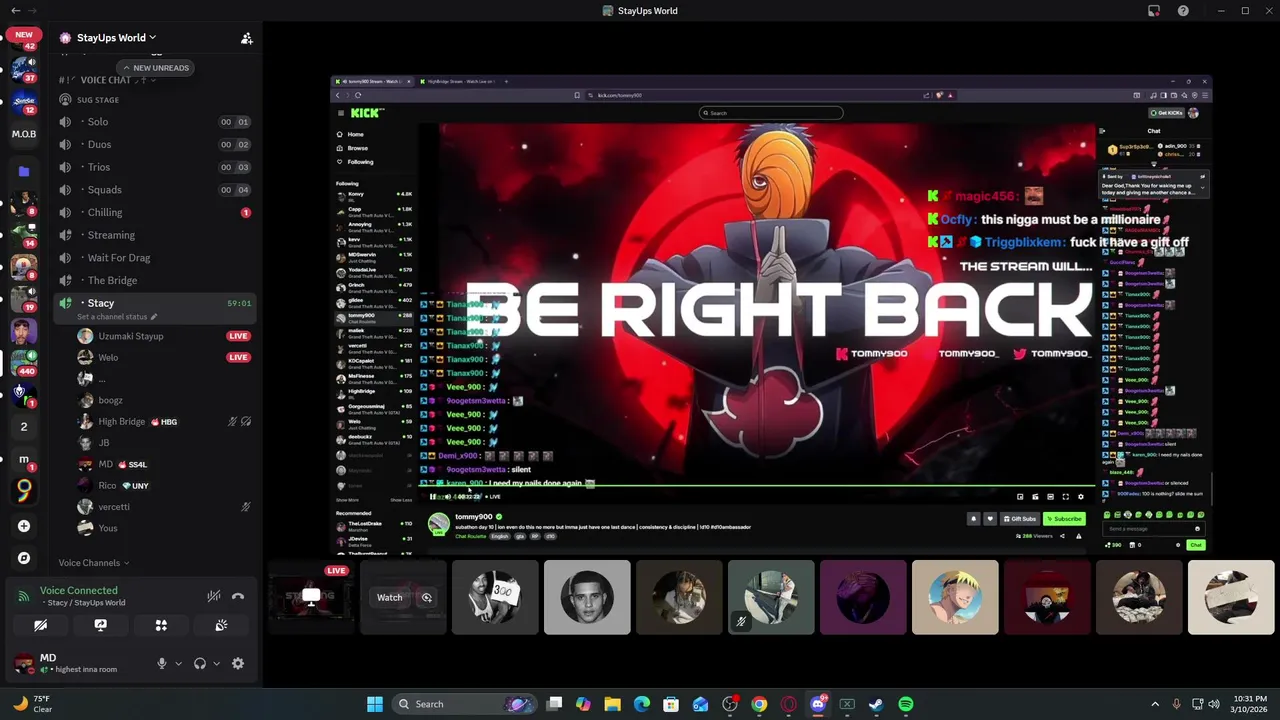Click Windows Start button
Image resolution: width=1280 pixels, height=720 pixels.
[x=375, y=704]
